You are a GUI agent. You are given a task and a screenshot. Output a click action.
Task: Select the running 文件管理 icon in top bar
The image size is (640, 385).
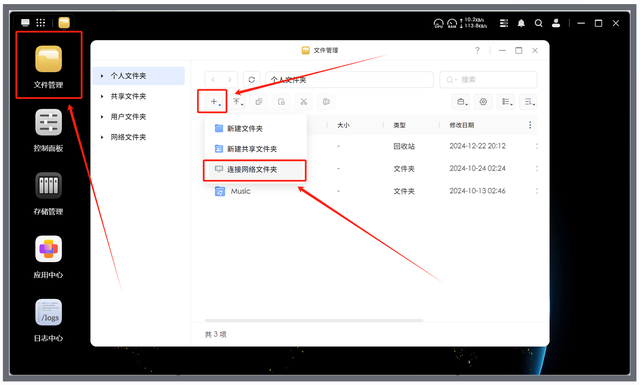[64, 23]
